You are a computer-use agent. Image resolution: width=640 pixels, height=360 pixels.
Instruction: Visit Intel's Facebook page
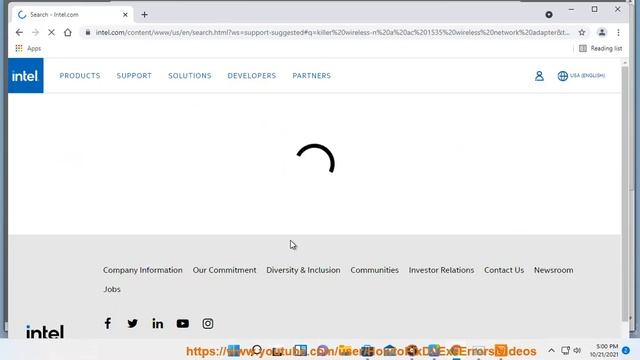coord(107,323)
